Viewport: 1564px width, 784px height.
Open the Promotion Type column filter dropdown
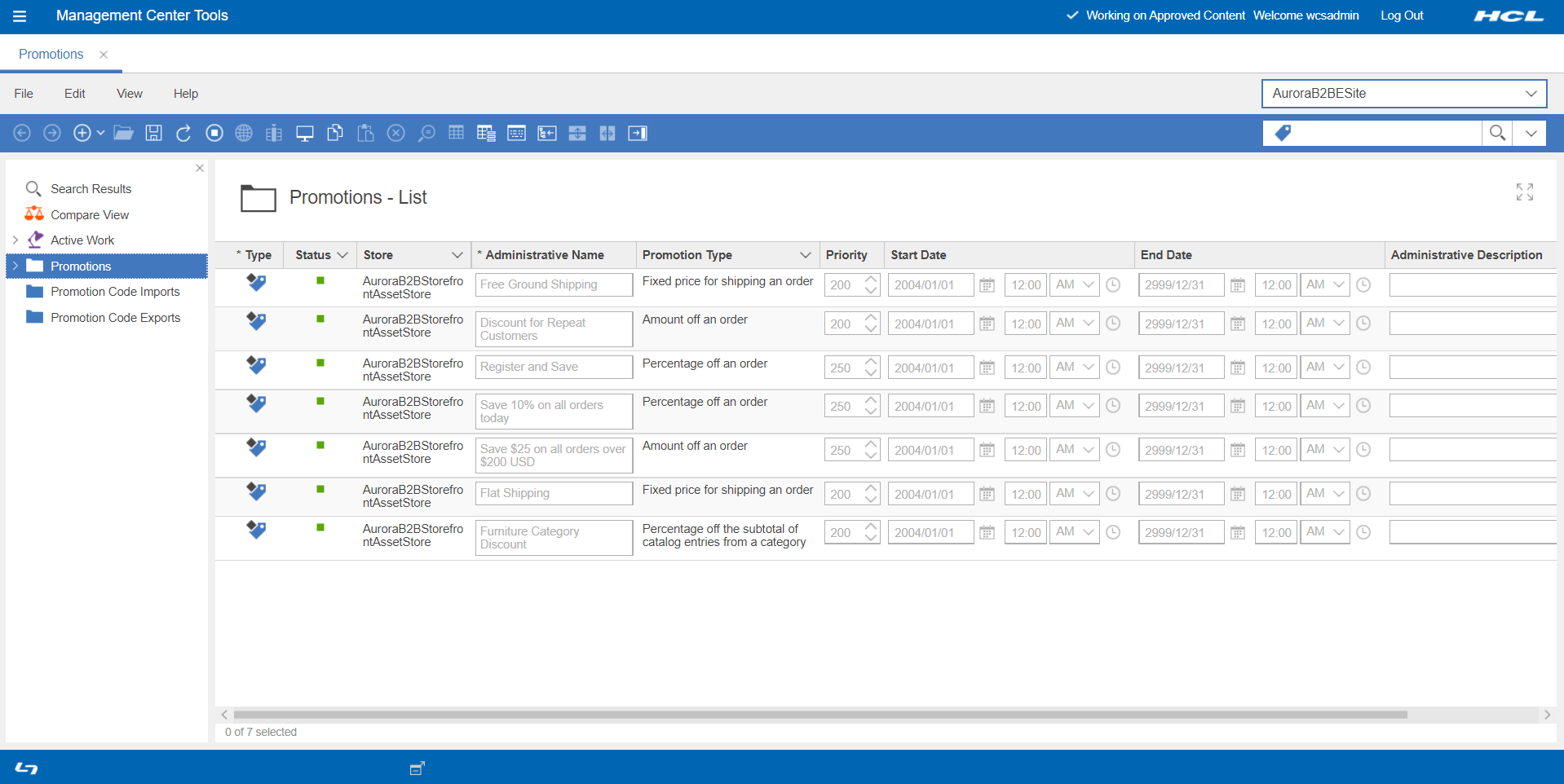806,255
